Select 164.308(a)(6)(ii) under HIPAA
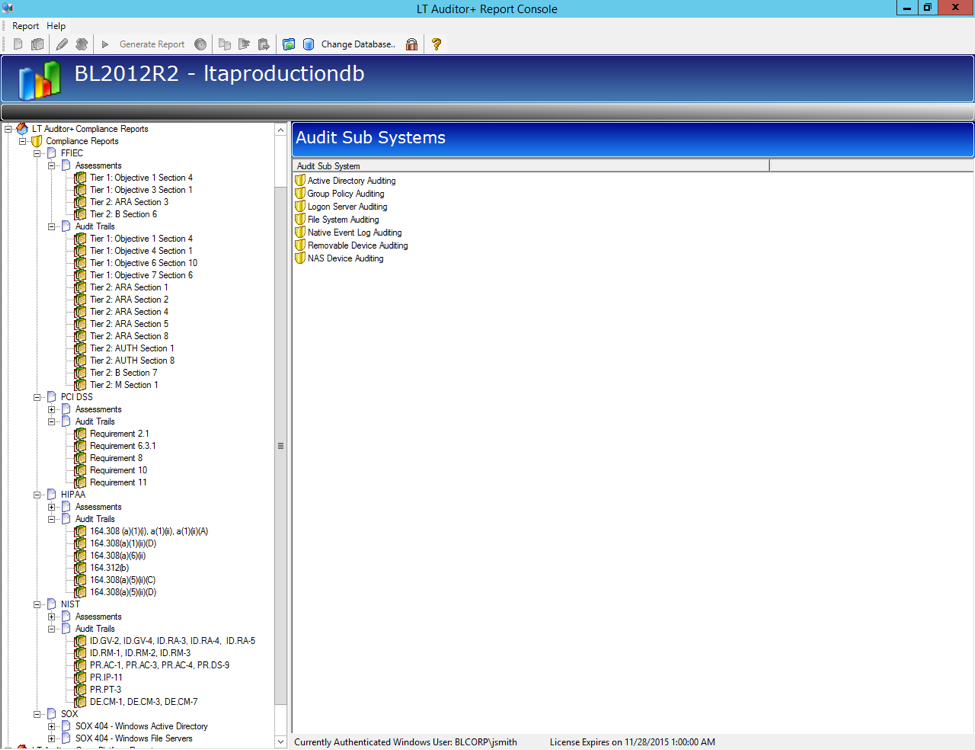The width and height of the screenshot is (975, 750). tap(118, 555)
